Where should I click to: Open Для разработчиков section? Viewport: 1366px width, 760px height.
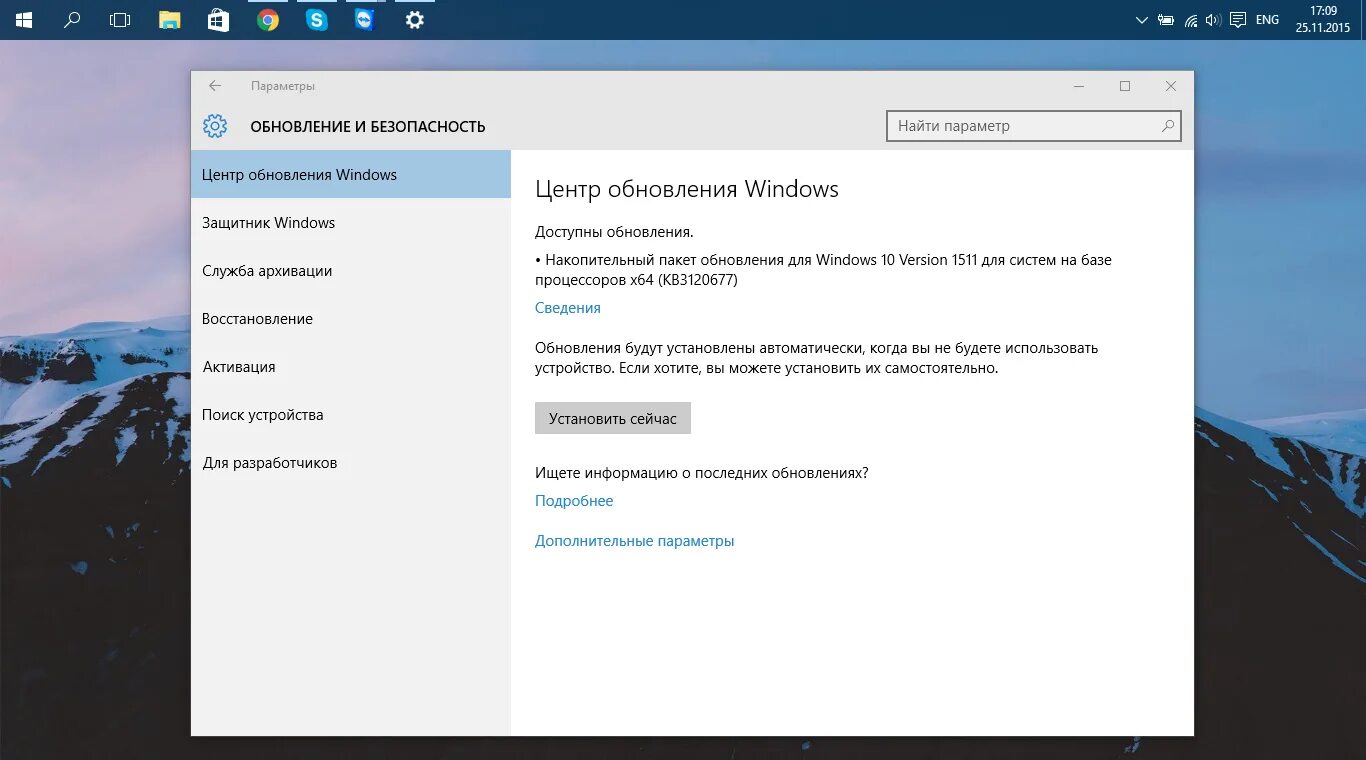[351, 462]
